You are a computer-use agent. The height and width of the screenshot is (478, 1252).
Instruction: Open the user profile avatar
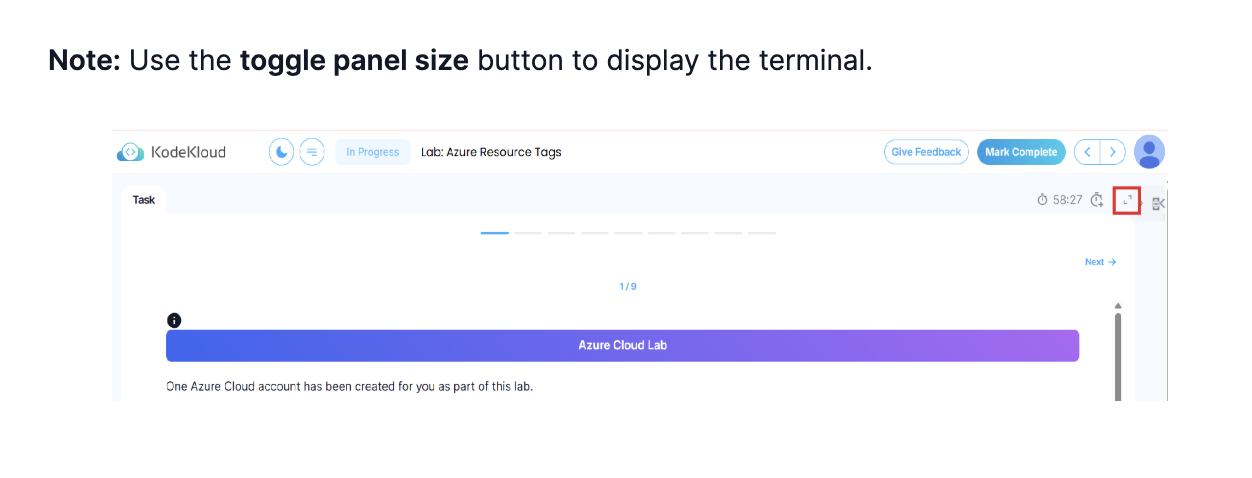coord(1149,152)
